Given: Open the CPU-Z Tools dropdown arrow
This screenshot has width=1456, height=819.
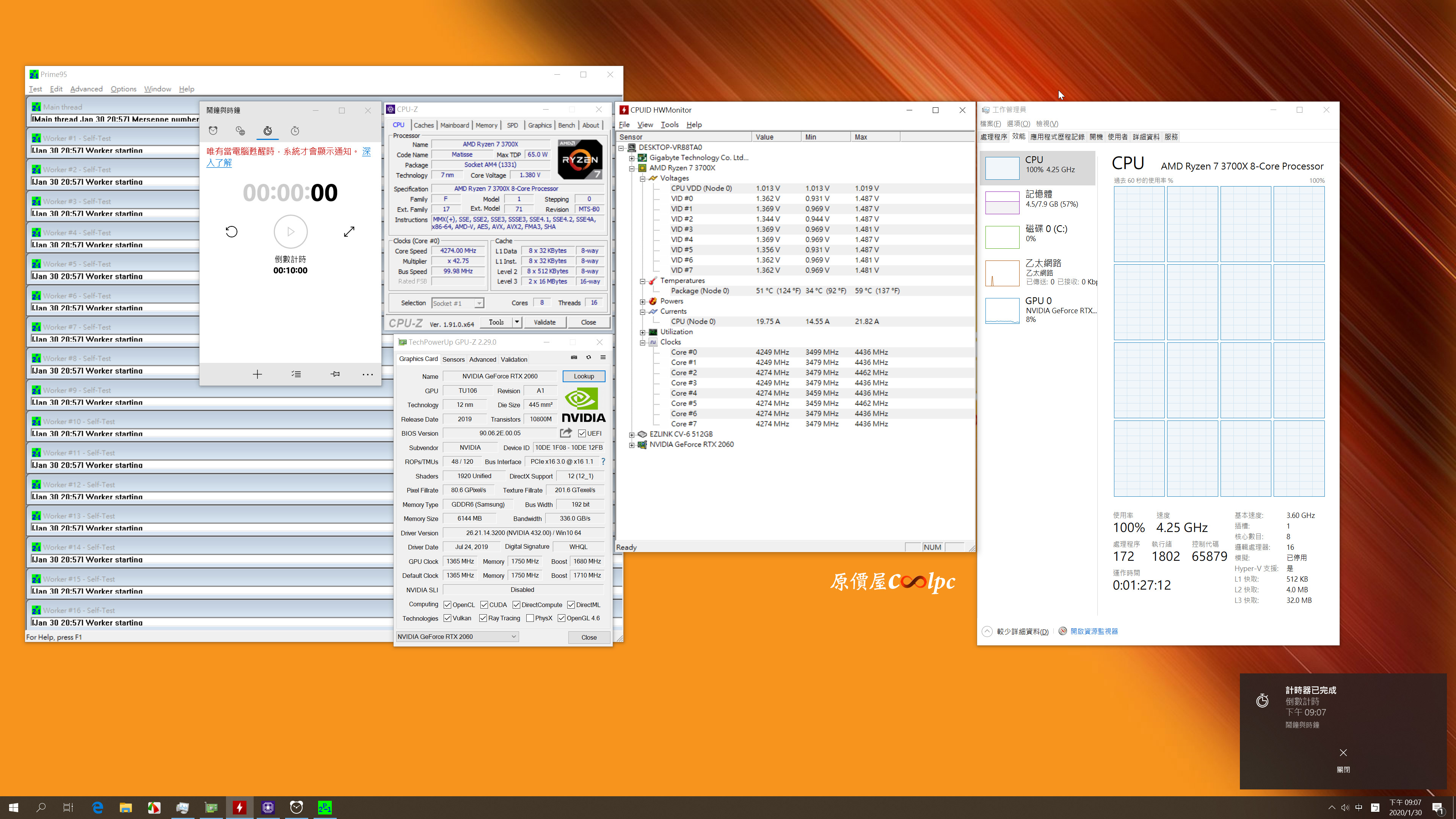Looking at the screenshot, I should pos(516,322).
